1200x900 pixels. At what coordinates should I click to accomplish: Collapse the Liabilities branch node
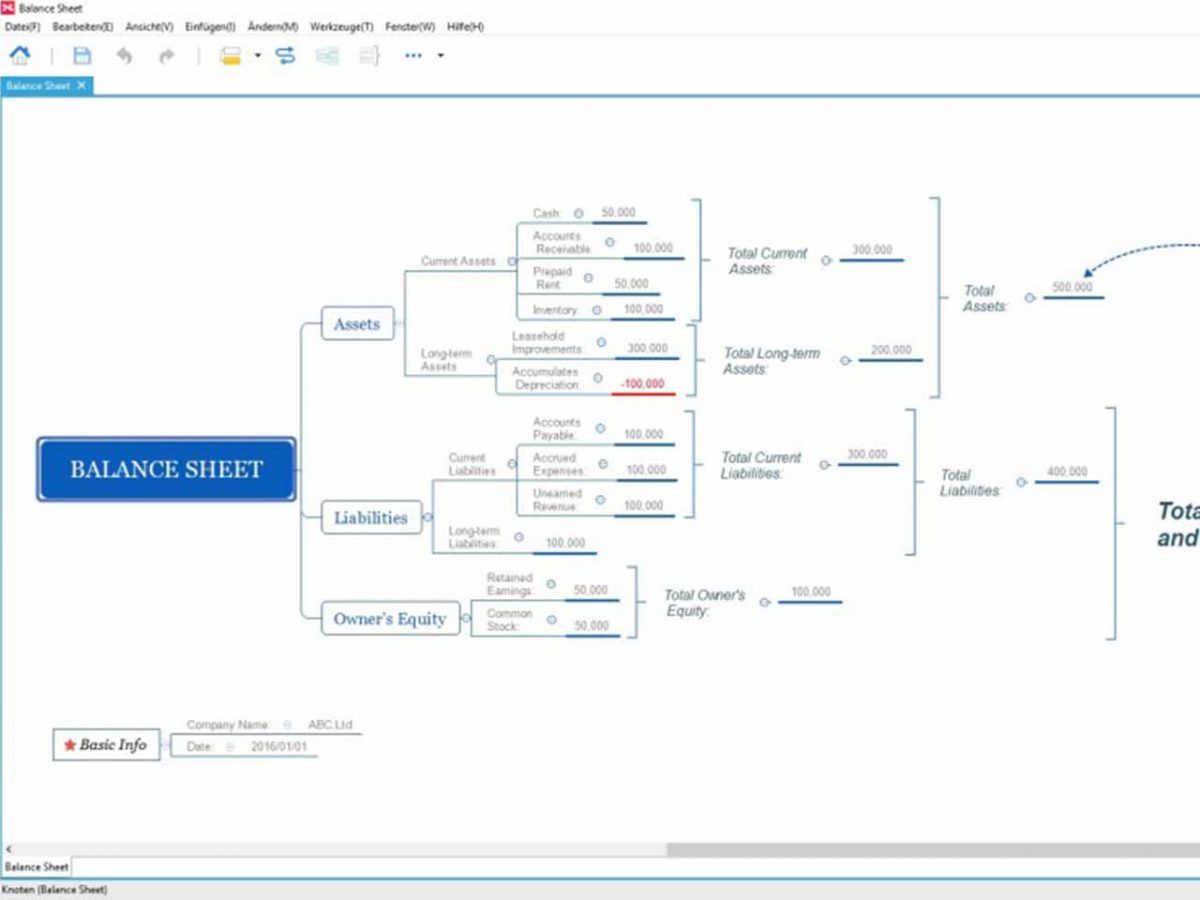coord(427,518)
